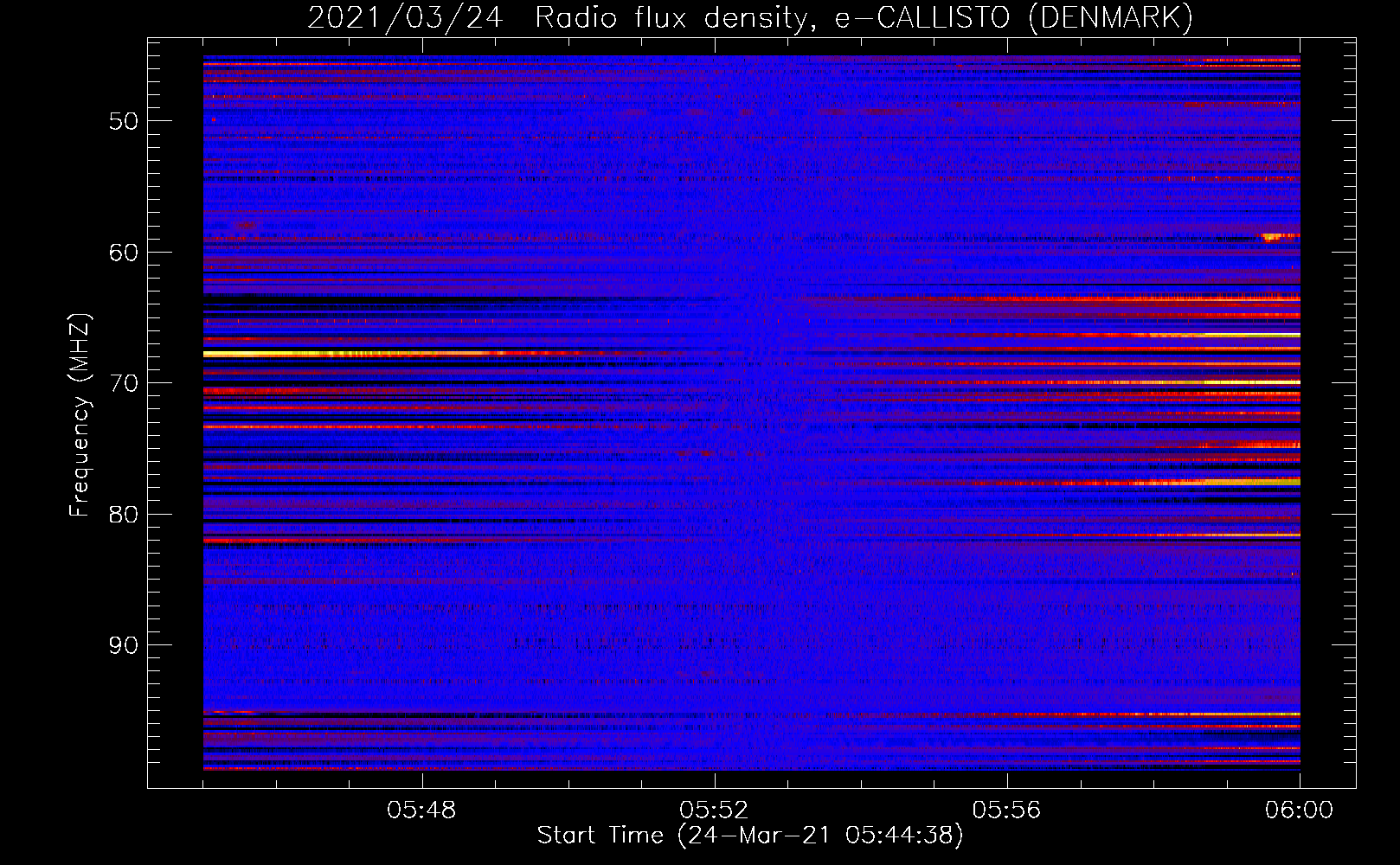
Task: Click the 'Start Time (24-Mar-21 05:44:38)' label
Action: [x=750, y=836]
